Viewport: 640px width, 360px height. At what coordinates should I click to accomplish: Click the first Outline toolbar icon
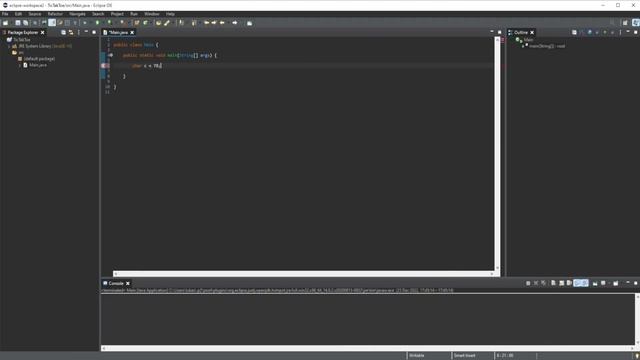[574, 32]
